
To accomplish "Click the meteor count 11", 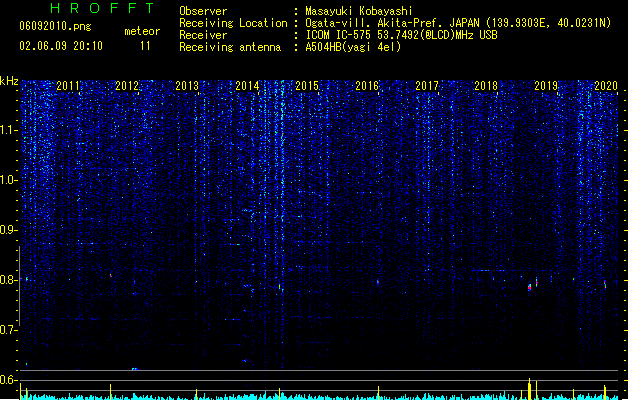I will click(x=145, y=46).
